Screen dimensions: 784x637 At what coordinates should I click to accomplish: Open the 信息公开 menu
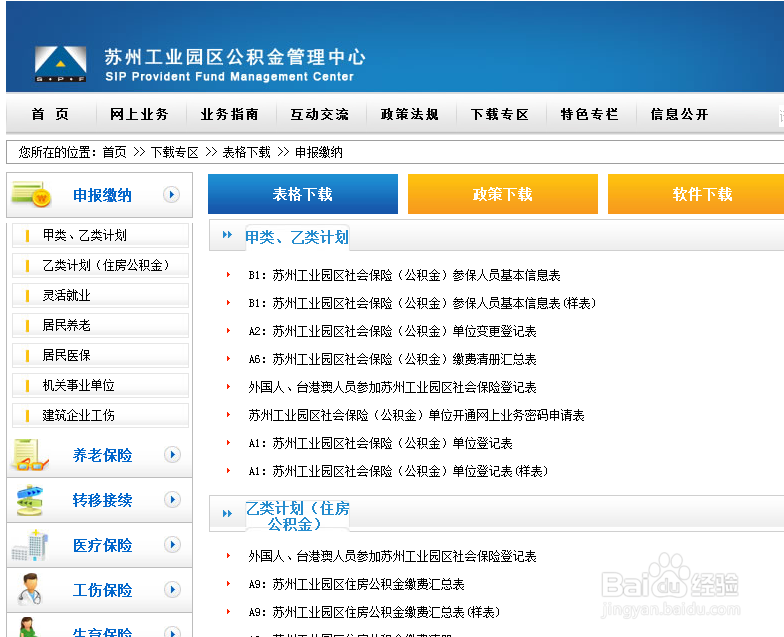[x=680, y=114]
